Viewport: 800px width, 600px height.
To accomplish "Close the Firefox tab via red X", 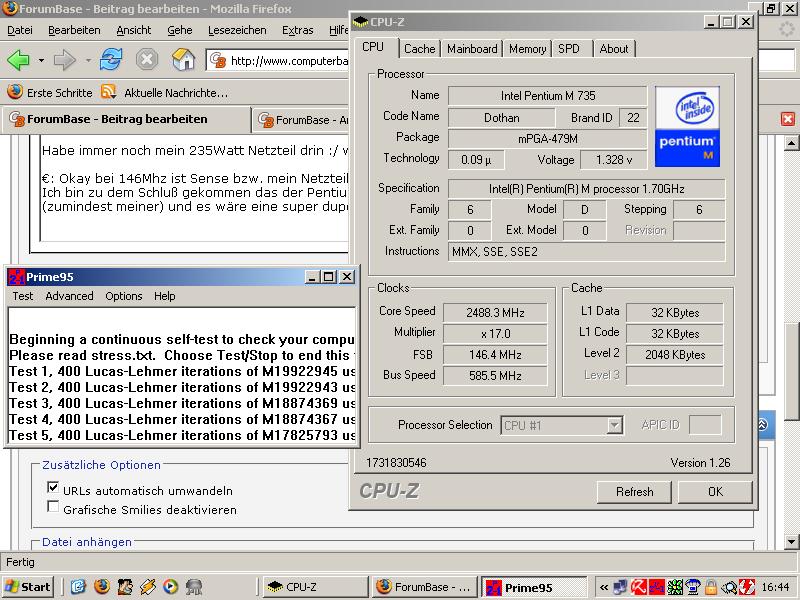I will tap(787, 119).
